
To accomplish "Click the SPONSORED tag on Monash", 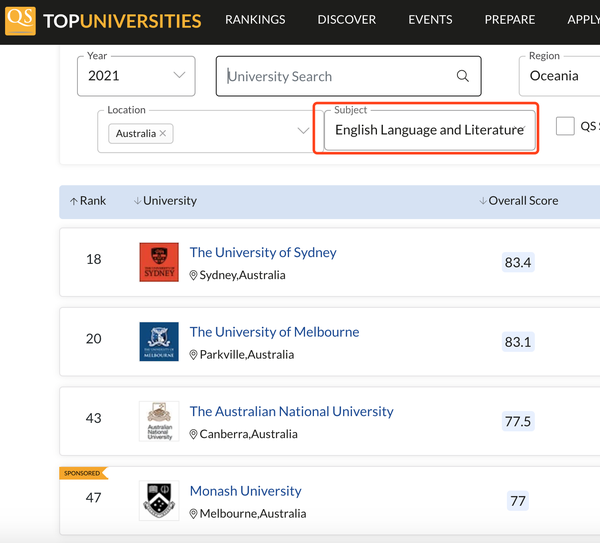I will point(82,473).
